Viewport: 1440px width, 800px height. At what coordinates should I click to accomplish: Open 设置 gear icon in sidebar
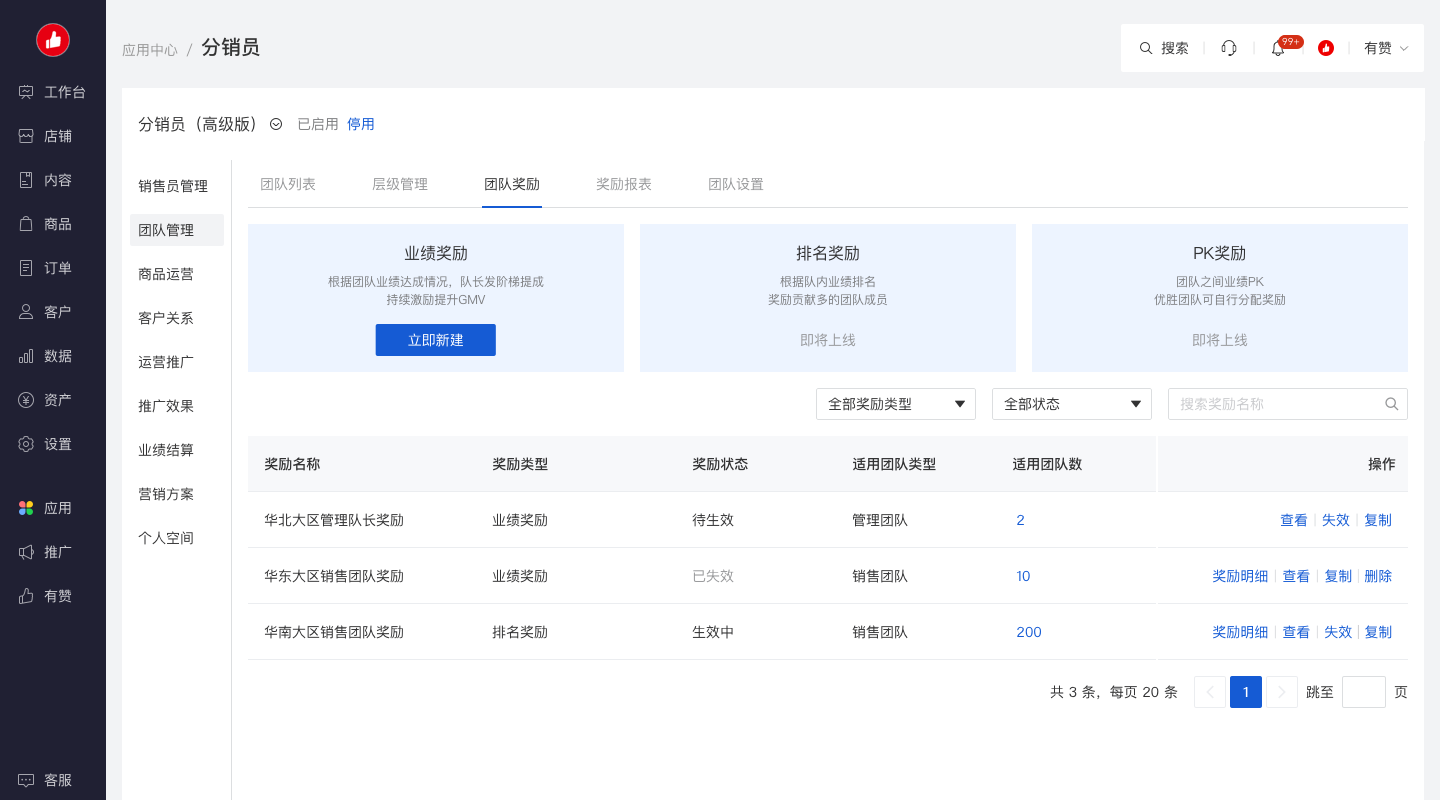26,444
